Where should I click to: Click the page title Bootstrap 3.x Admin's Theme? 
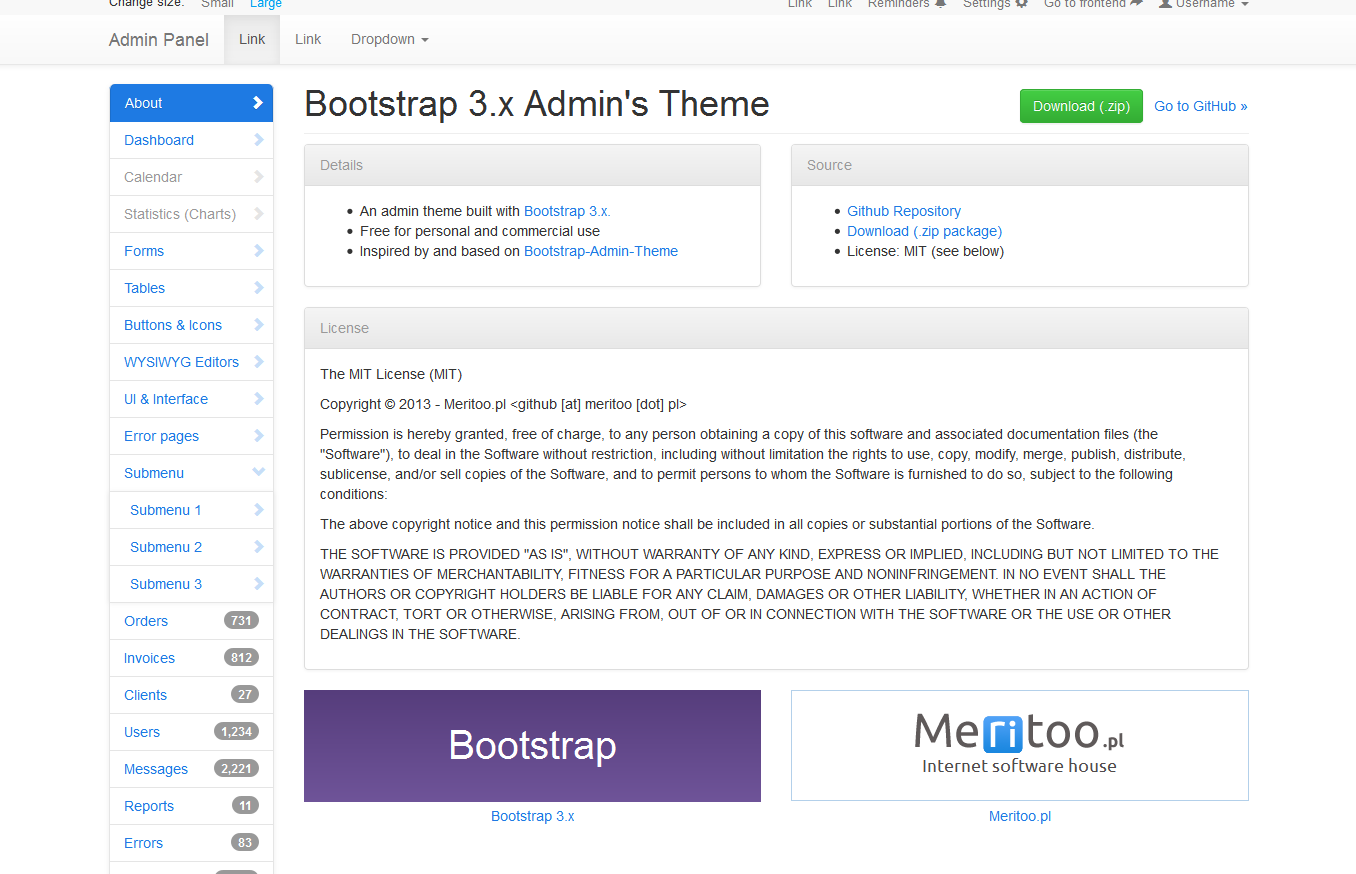(537, 104)
